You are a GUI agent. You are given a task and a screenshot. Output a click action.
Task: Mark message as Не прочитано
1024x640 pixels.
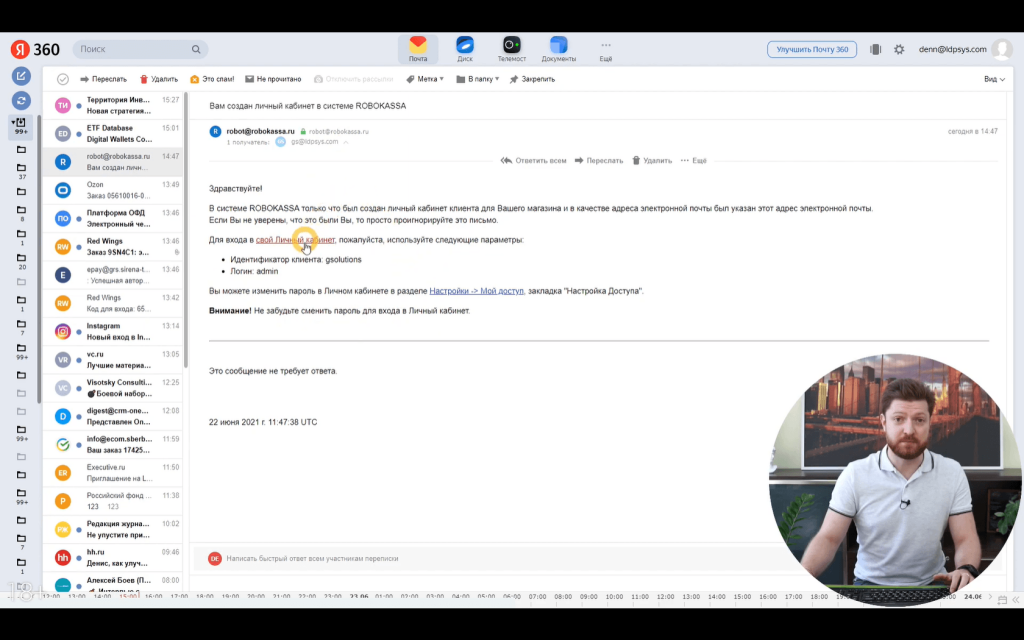273,79
